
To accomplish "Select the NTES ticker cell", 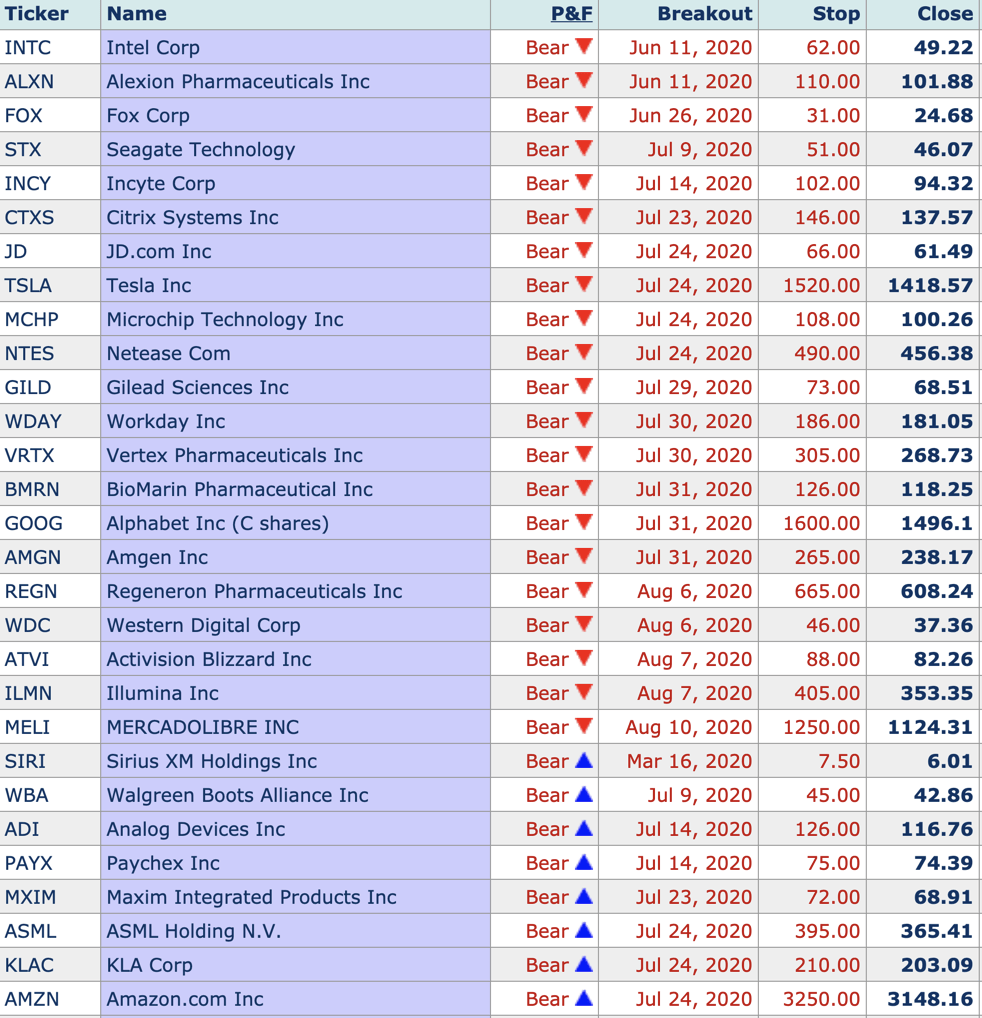I will [30, 354].
